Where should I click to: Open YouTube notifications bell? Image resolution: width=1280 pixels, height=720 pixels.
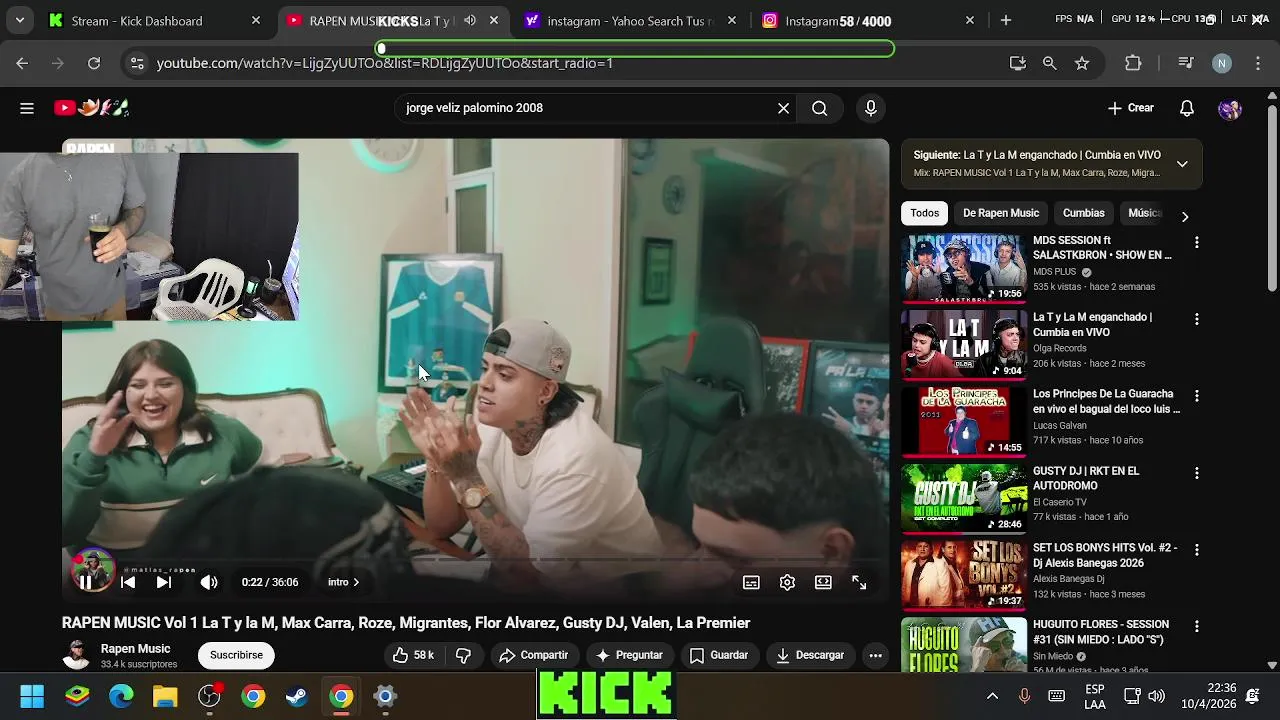point(1187,108)
